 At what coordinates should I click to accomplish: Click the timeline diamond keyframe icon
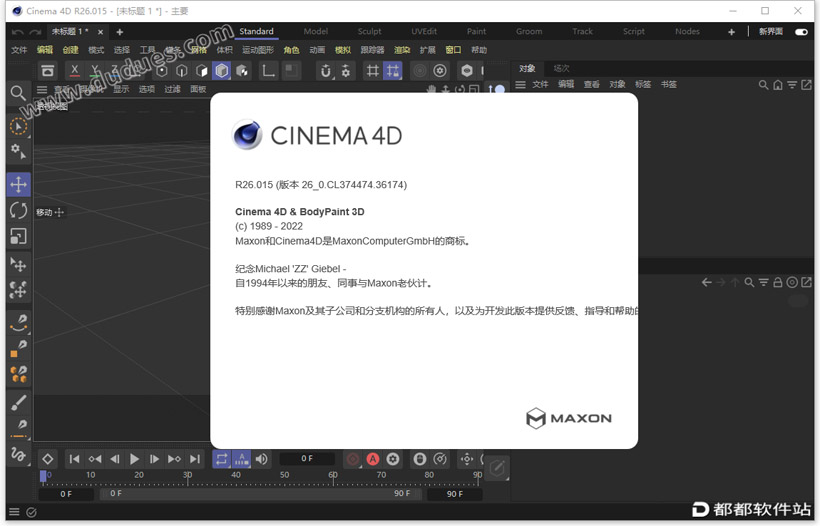pos(48,459)
